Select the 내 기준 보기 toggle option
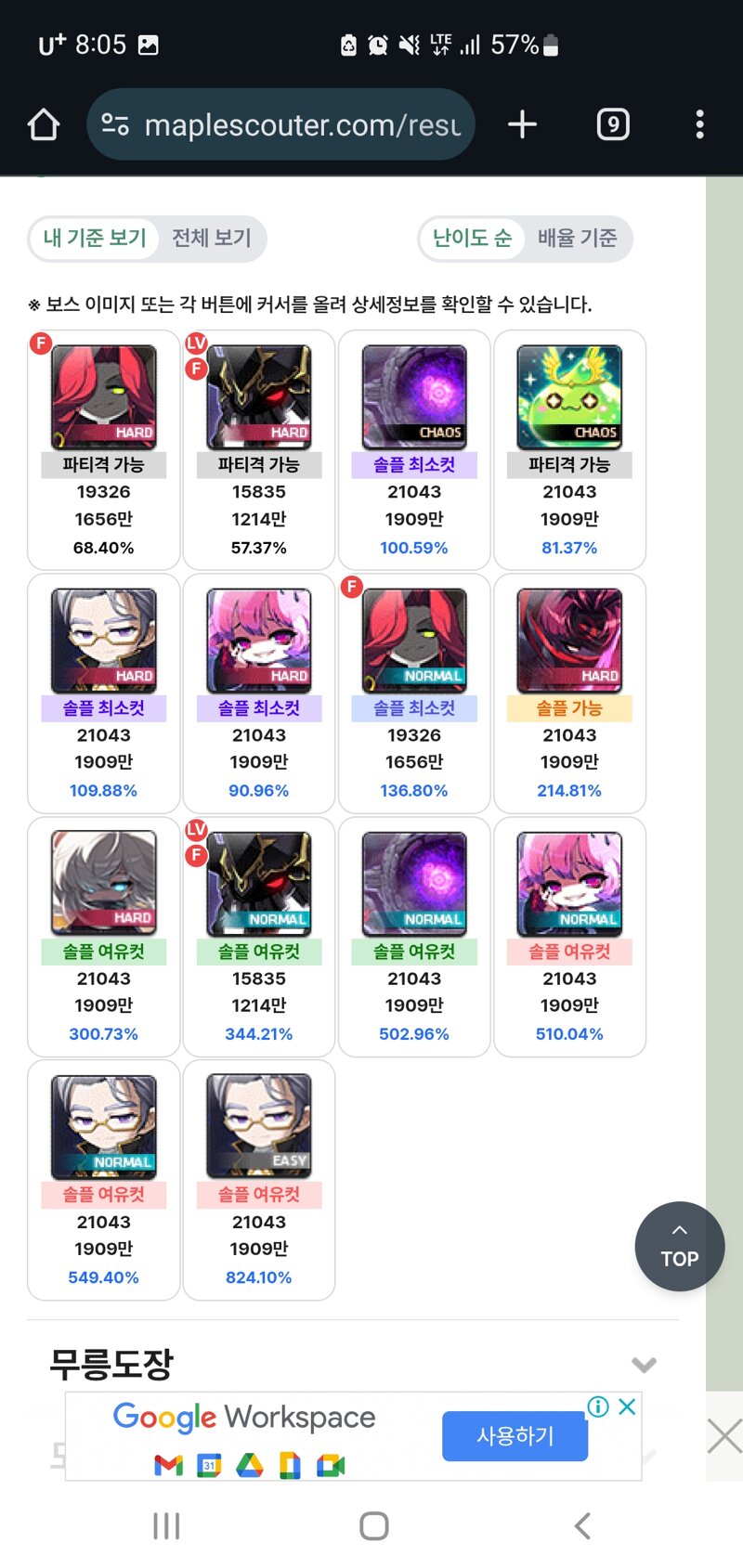The width and height of the screenshot is (743, 1568). pyautogui.click(x=95, y=239)
